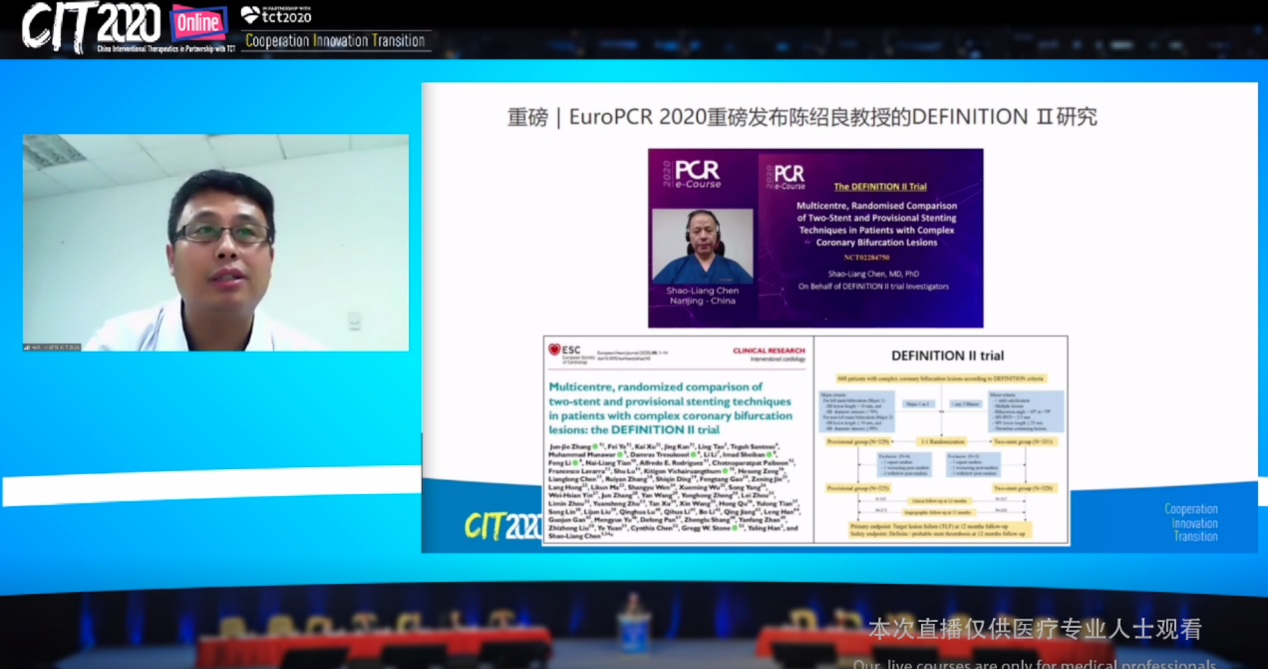
Task: Click the speaker webcam video feed
Action: (216, 242)
